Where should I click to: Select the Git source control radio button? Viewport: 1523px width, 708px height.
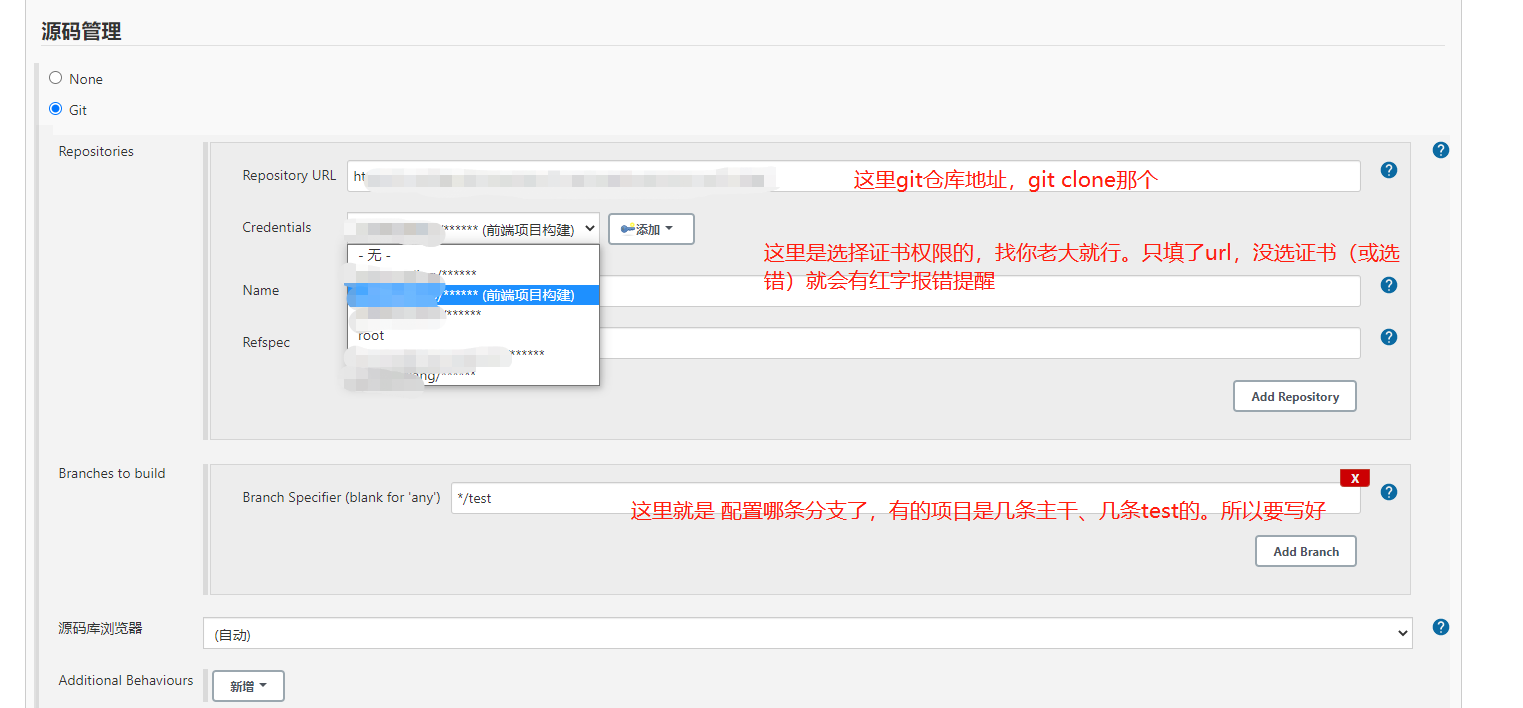[x=55, y=109]
